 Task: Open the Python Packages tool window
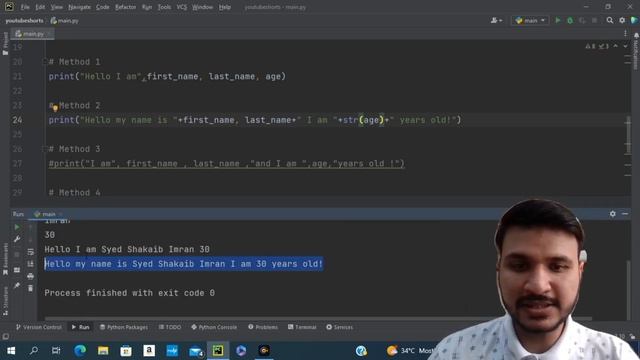124,327
